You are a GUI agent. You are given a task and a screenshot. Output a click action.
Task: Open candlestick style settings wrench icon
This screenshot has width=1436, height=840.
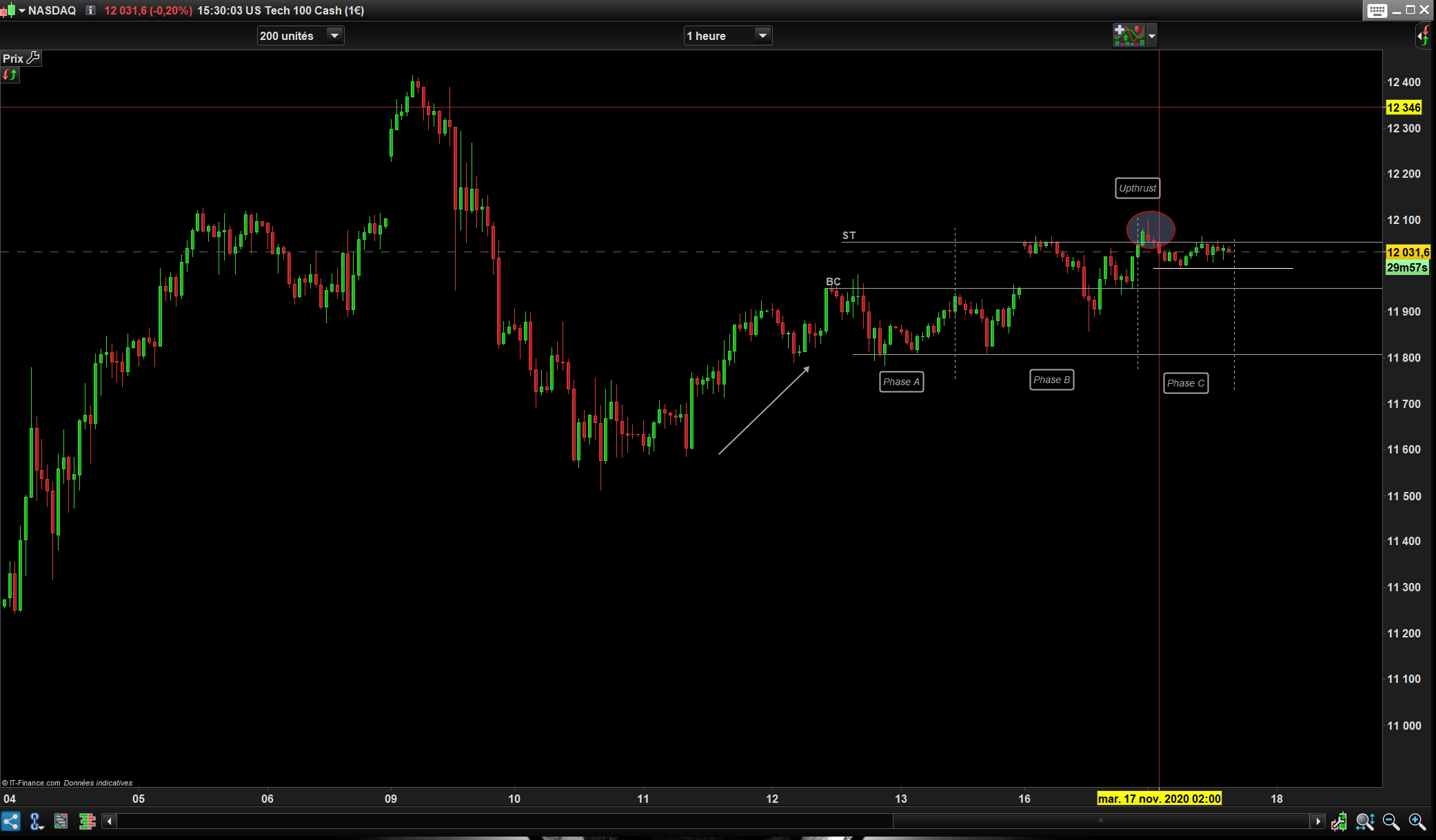pos(1339,821)
